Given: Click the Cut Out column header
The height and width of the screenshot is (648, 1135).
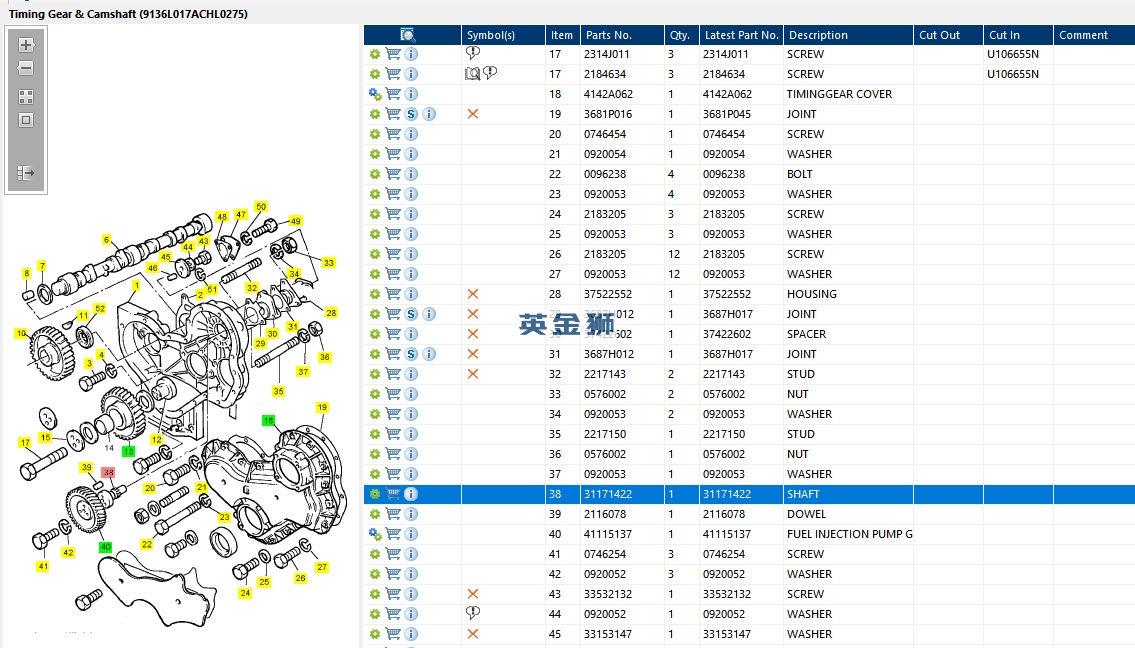Looking at the screenshot, I should pos(948,35).
